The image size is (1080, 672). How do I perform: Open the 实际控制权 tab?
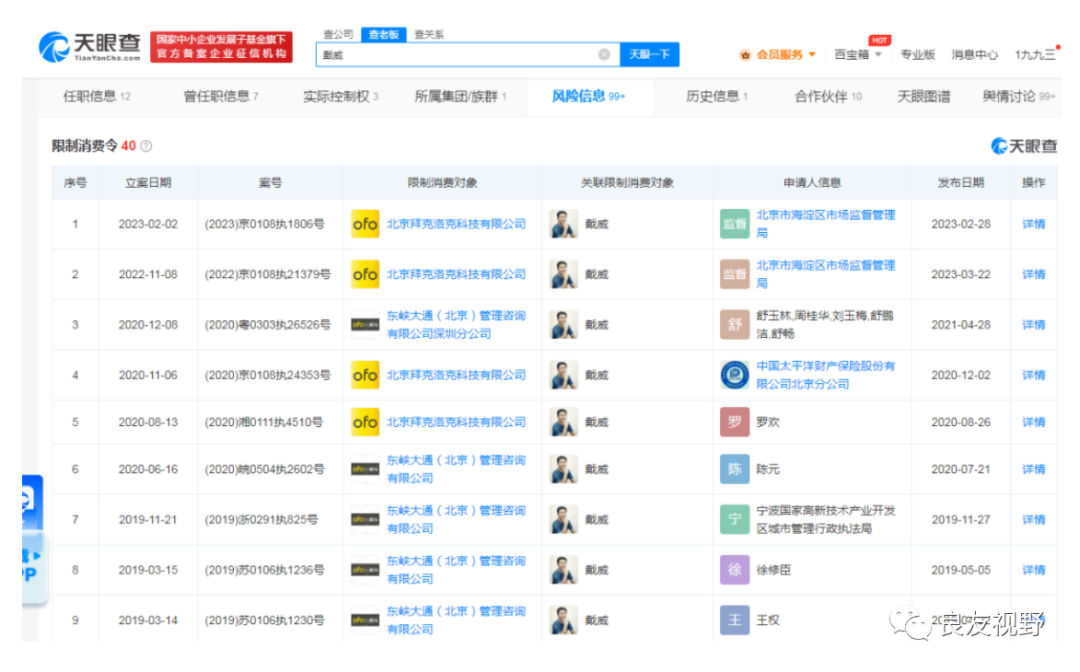341,96
